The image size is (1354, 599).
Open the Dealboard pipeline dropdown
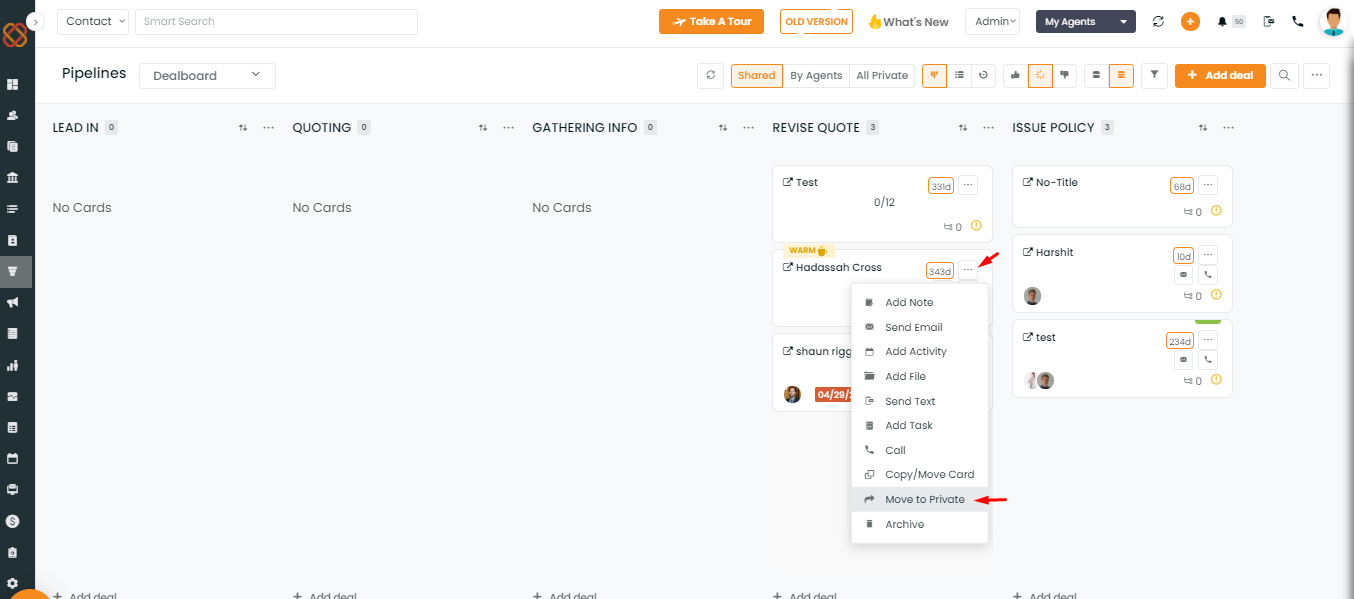click(207, 75)
